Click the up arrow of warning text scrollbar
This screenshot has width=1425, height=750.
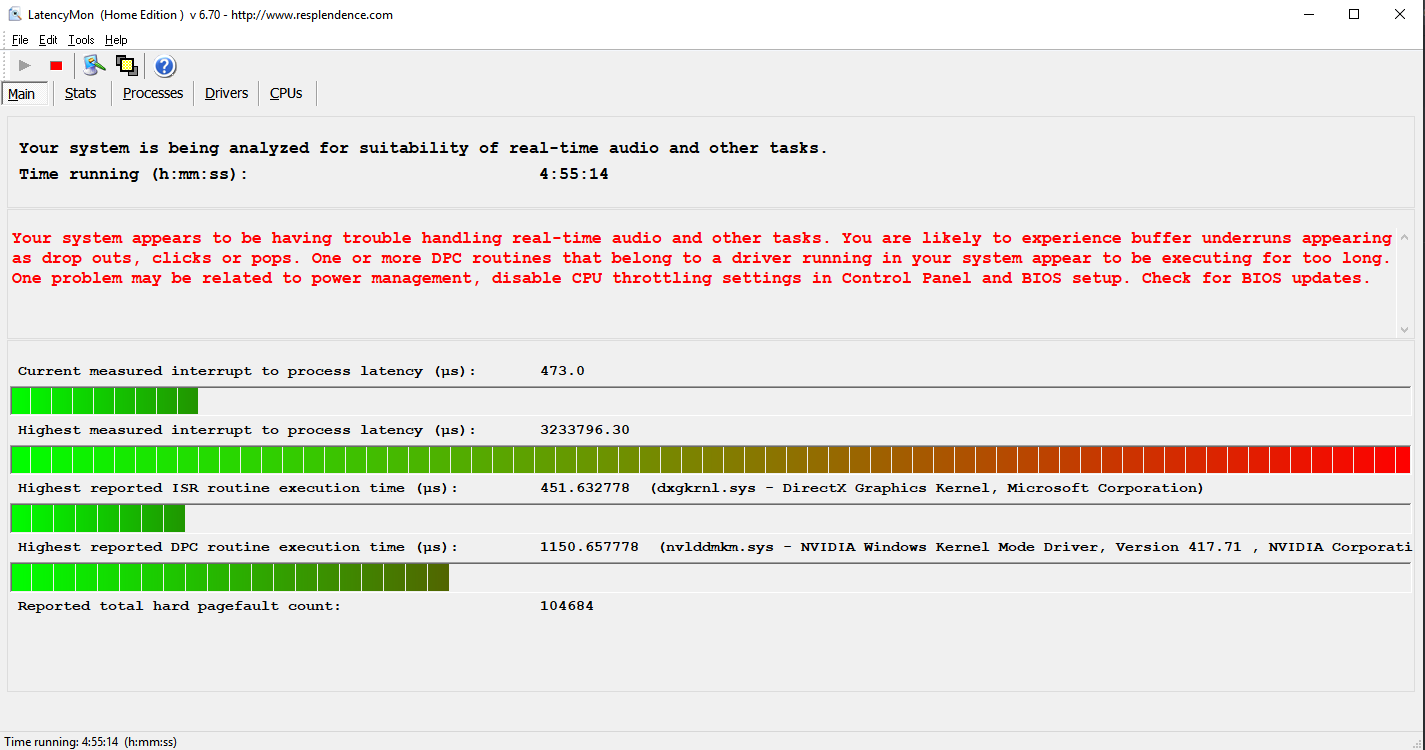point(1404,238)
